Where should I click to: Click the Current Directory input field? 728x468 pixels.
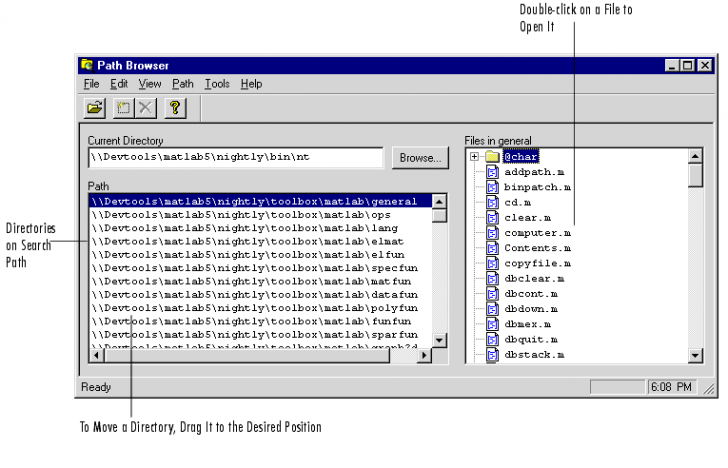pos(235,158)
